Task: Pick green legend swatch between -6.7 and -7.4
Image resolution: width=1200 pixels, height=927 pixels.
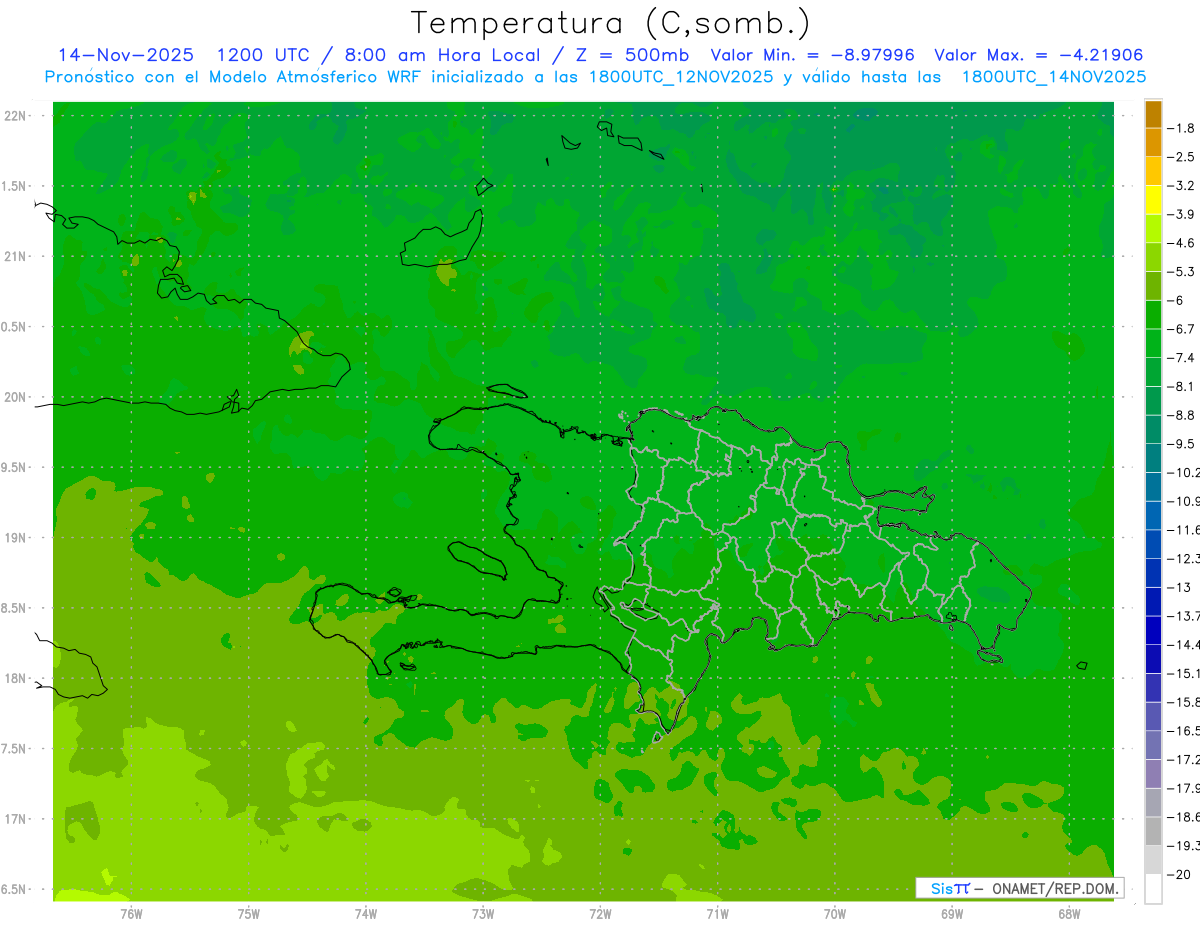Action: (x=1153, y=343)
